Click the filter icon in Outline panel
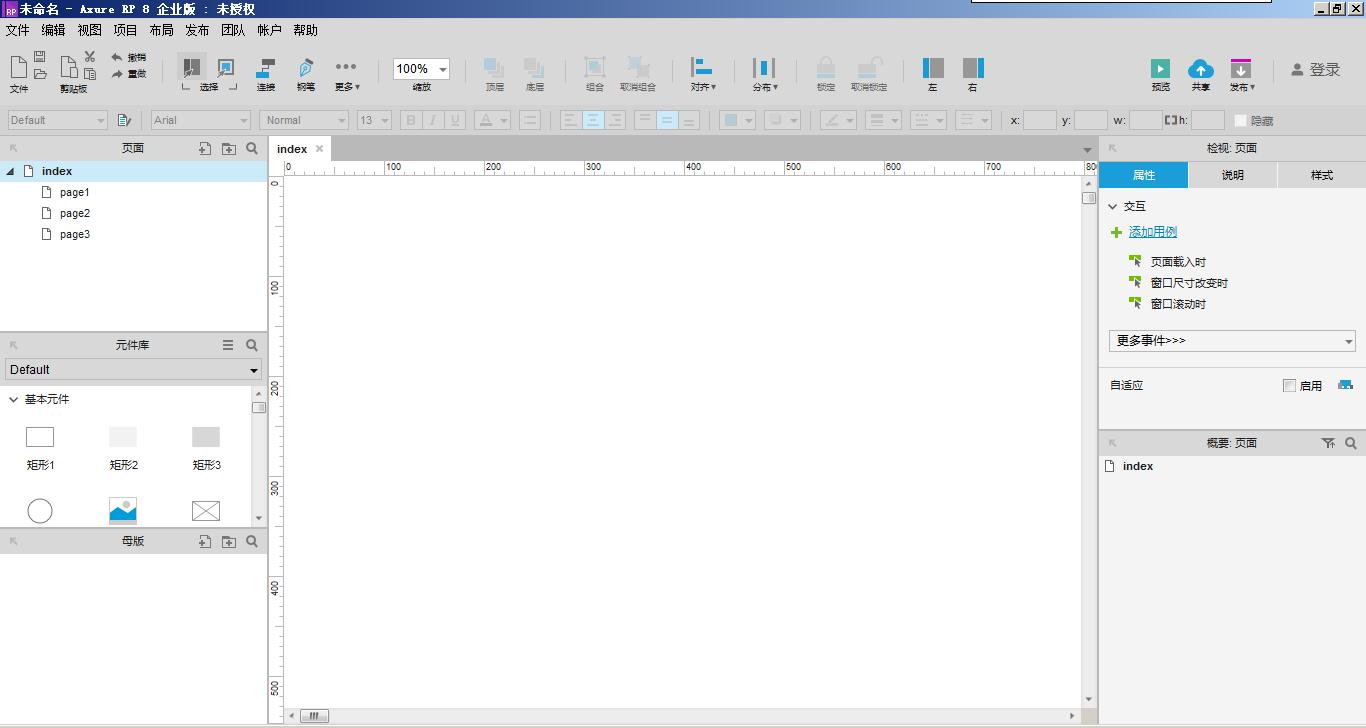Viewport: 1366px width, 728px height. tap(1328, 443)
